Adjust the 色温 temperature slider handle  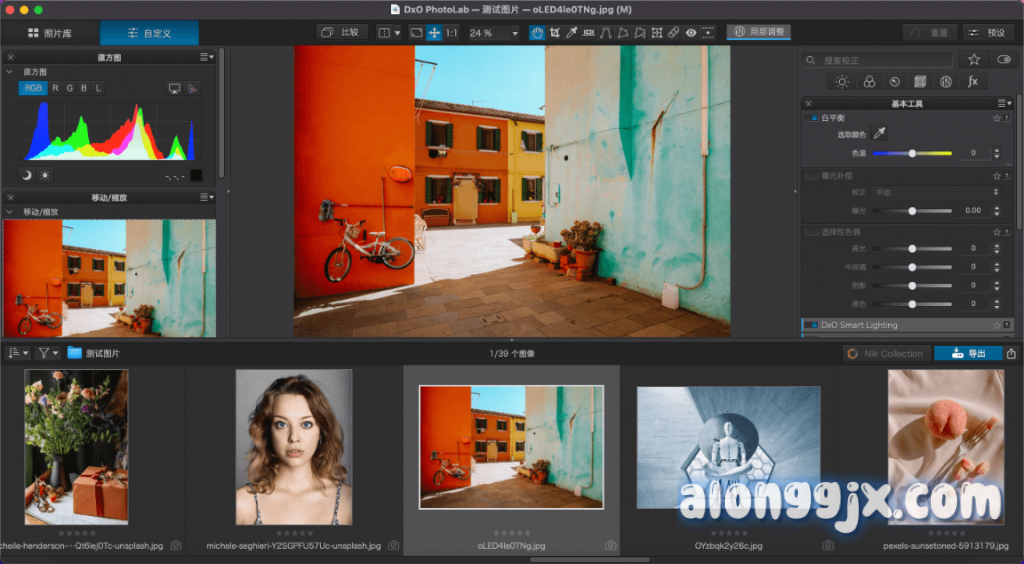point(912,153)
